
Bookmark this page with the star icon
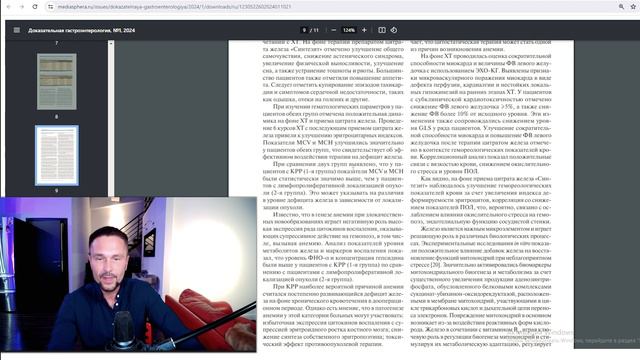tap(633, 7)
